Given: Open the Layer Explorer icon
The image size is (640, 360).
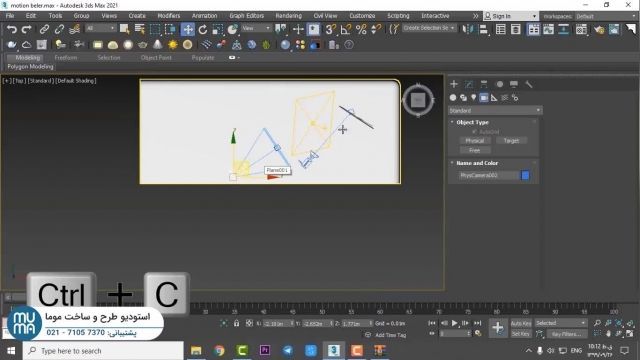Looking at the screenshot, I should click(516, 29).
